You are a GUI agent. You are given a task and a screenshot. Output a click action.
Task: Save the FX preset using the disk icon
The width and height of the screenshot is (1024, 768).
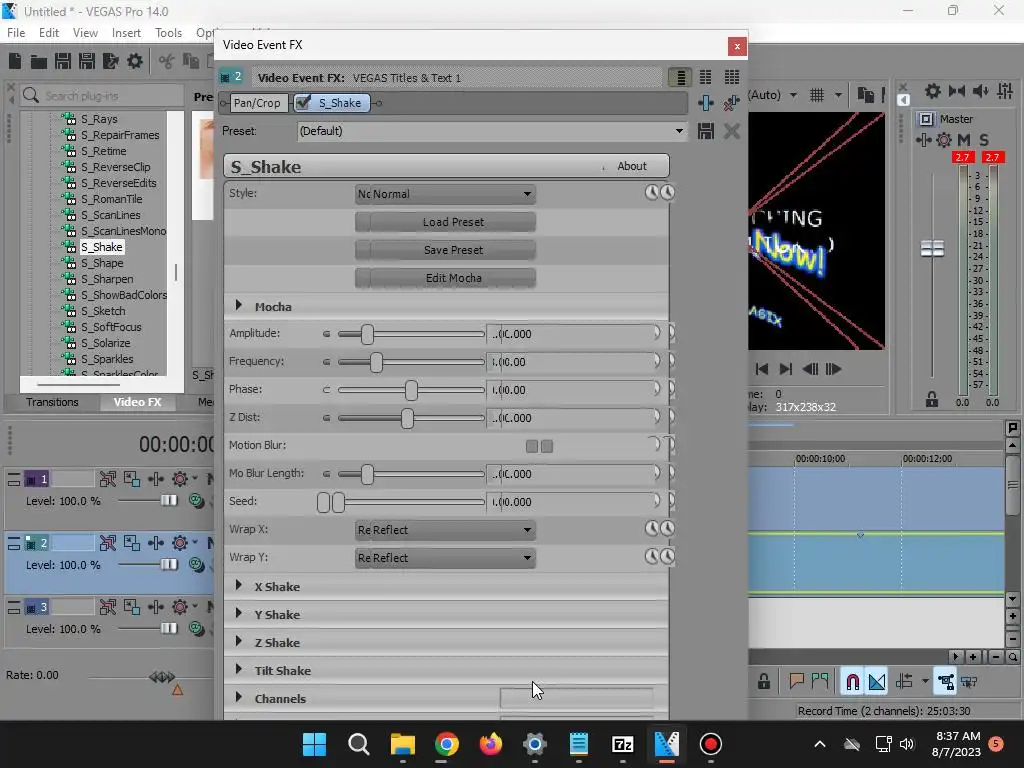coord(705,131)
